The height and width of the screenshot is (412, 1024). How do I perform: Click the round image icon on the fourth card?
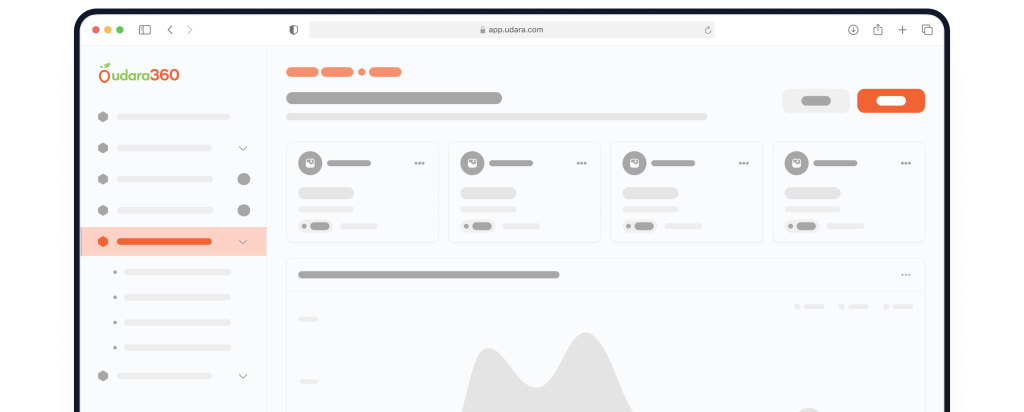point(796,163)
